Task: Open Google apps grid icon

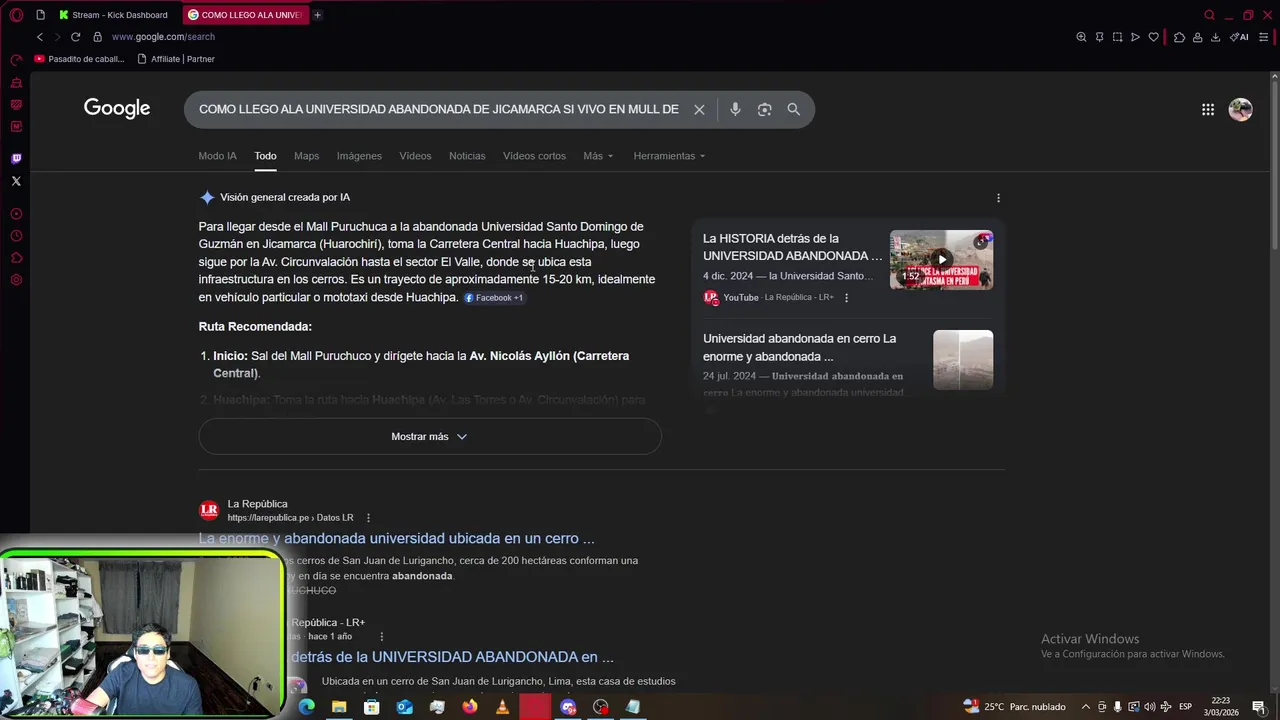Action: point(1208,109)
